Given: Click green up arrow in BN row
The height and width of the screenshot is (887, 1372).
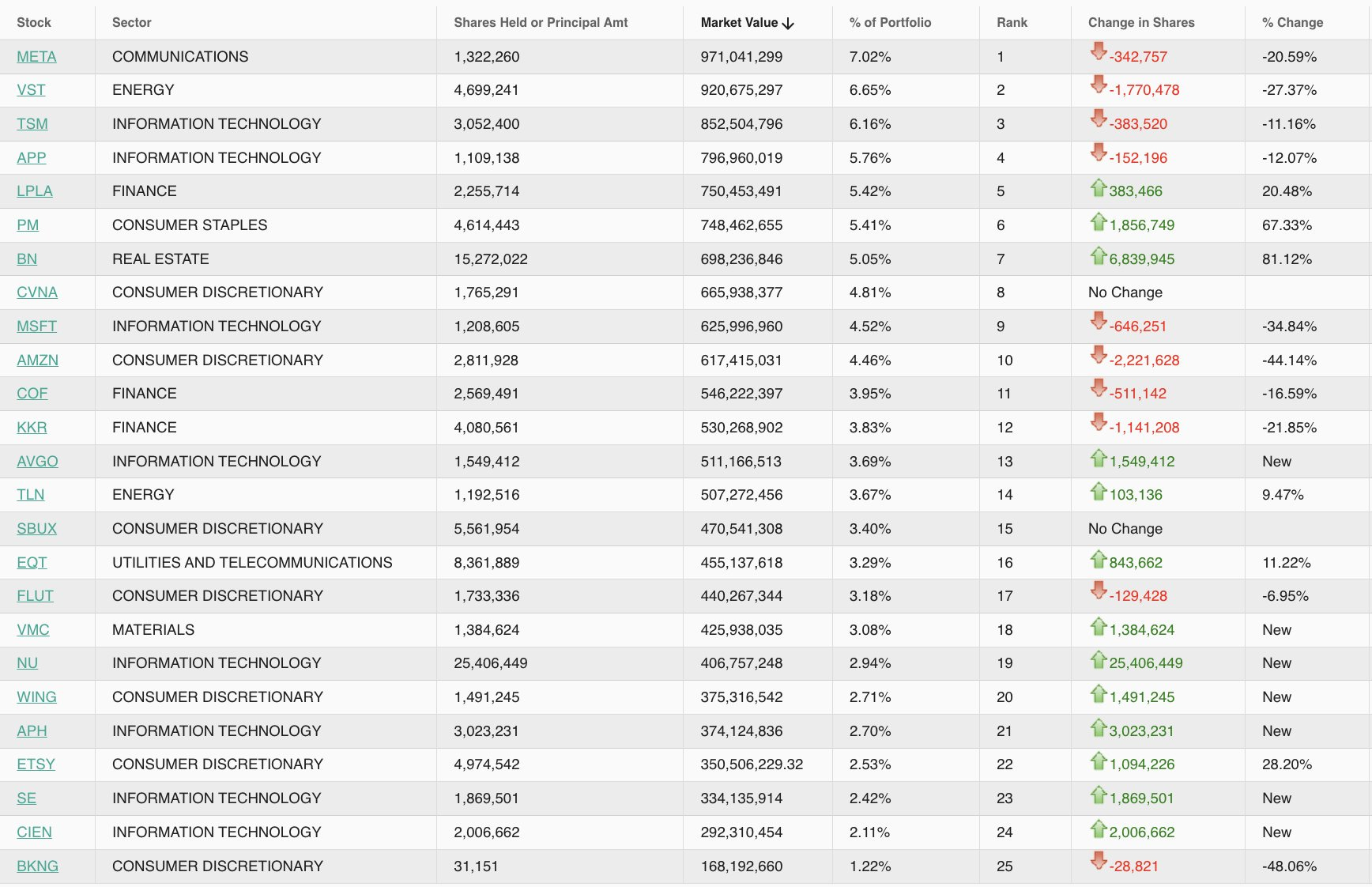Looking at the screenshot, I should [1099, 255].
